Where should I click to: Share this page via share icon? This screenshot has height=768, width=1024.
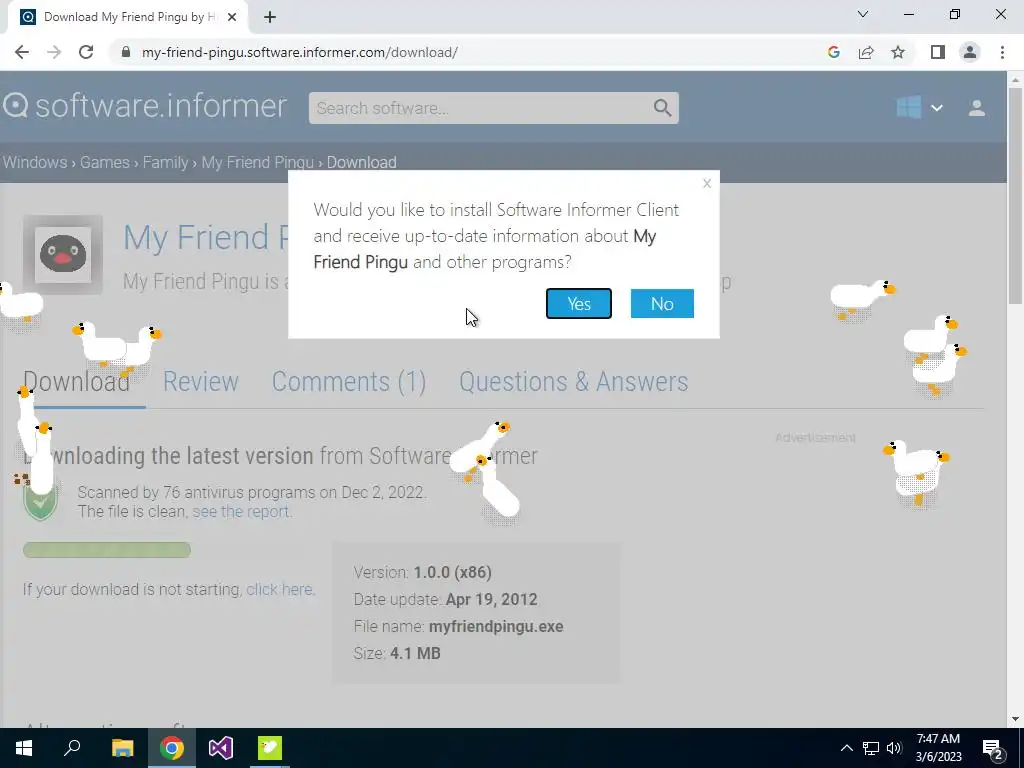(866, 52)
